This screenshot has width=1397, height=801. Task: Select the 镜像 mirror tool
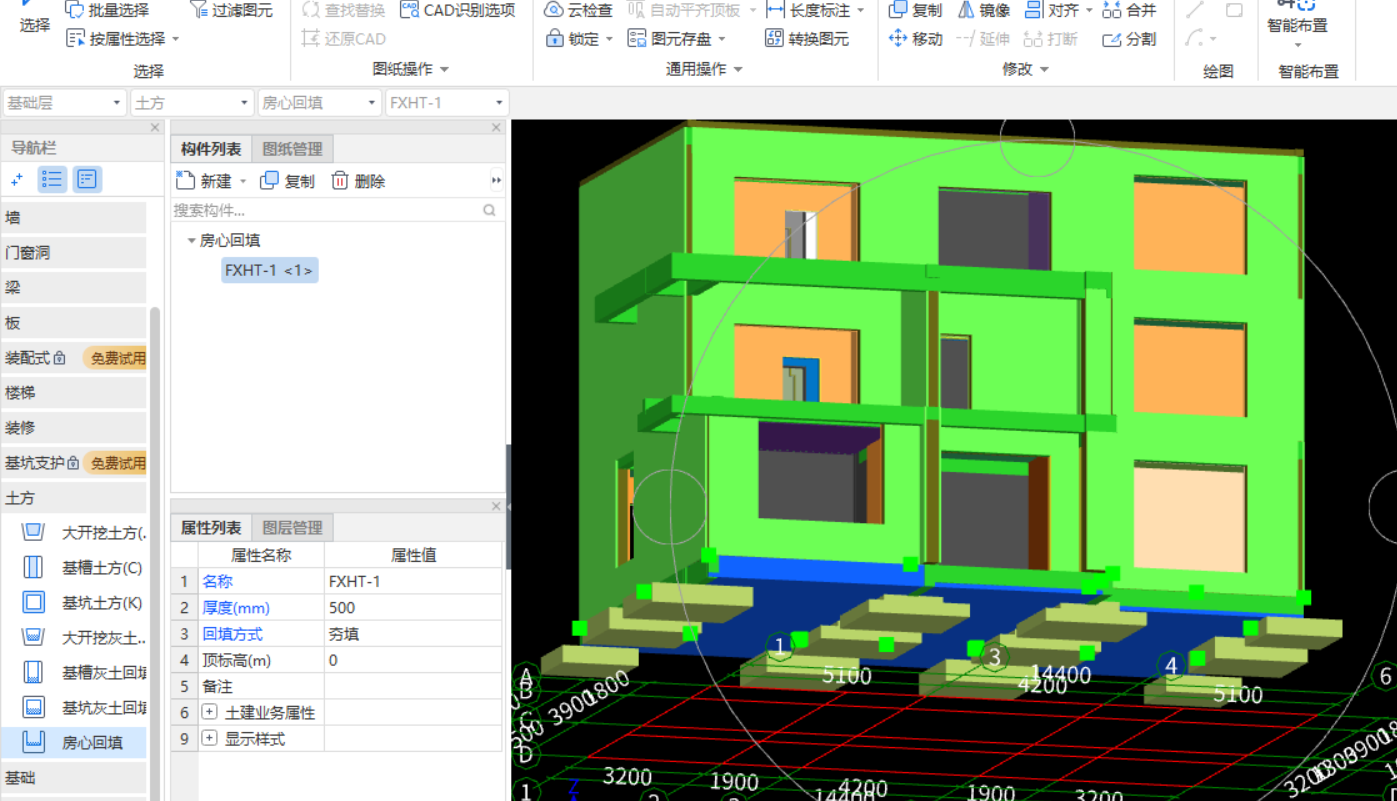pos(984,10)
